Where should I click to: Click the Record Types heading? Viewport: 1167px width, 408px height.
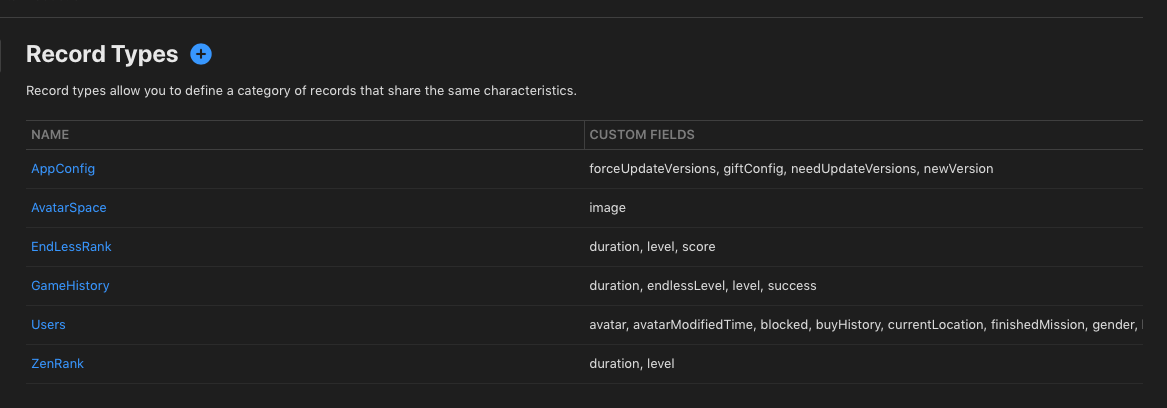tap(102, 54)
